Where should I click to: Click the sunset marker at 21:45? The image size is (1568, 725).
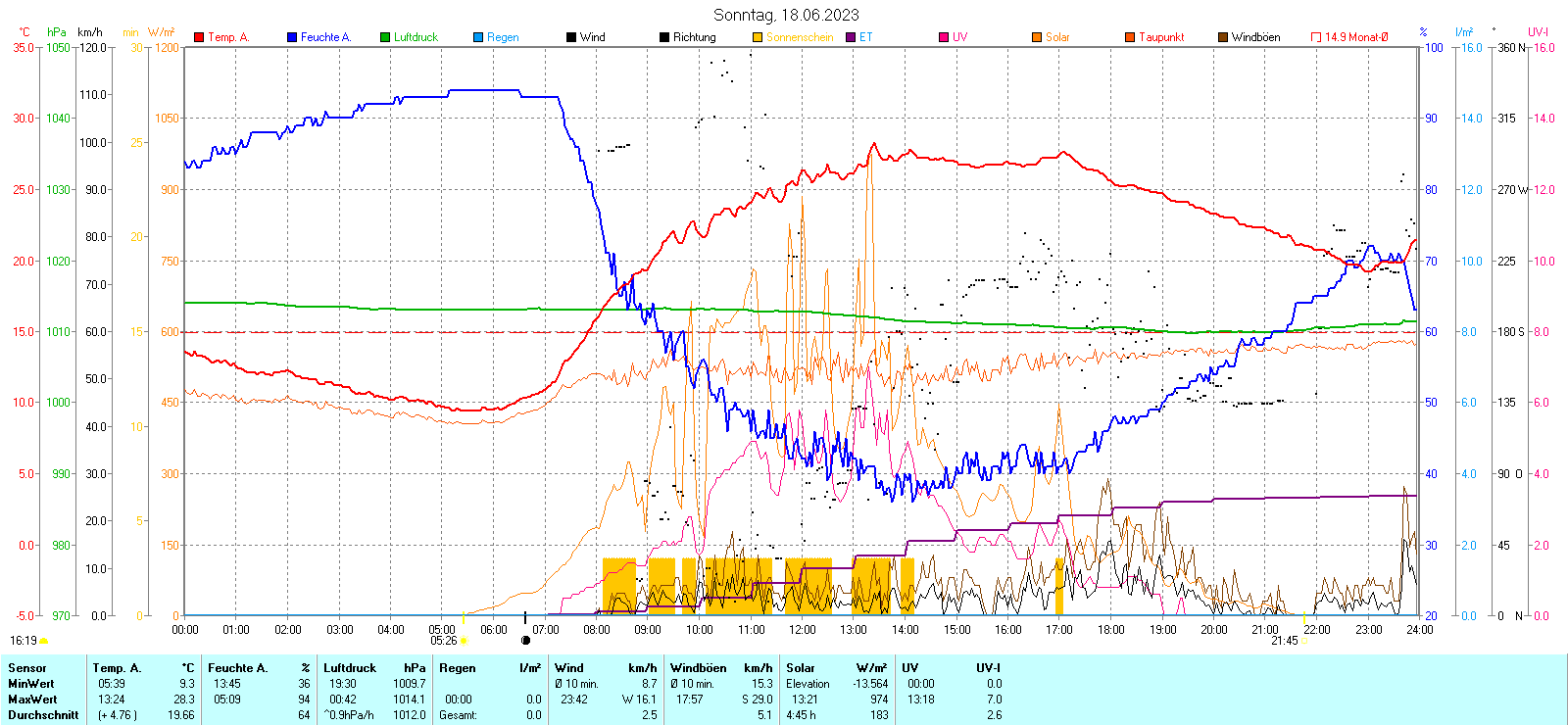point(1303,641)
